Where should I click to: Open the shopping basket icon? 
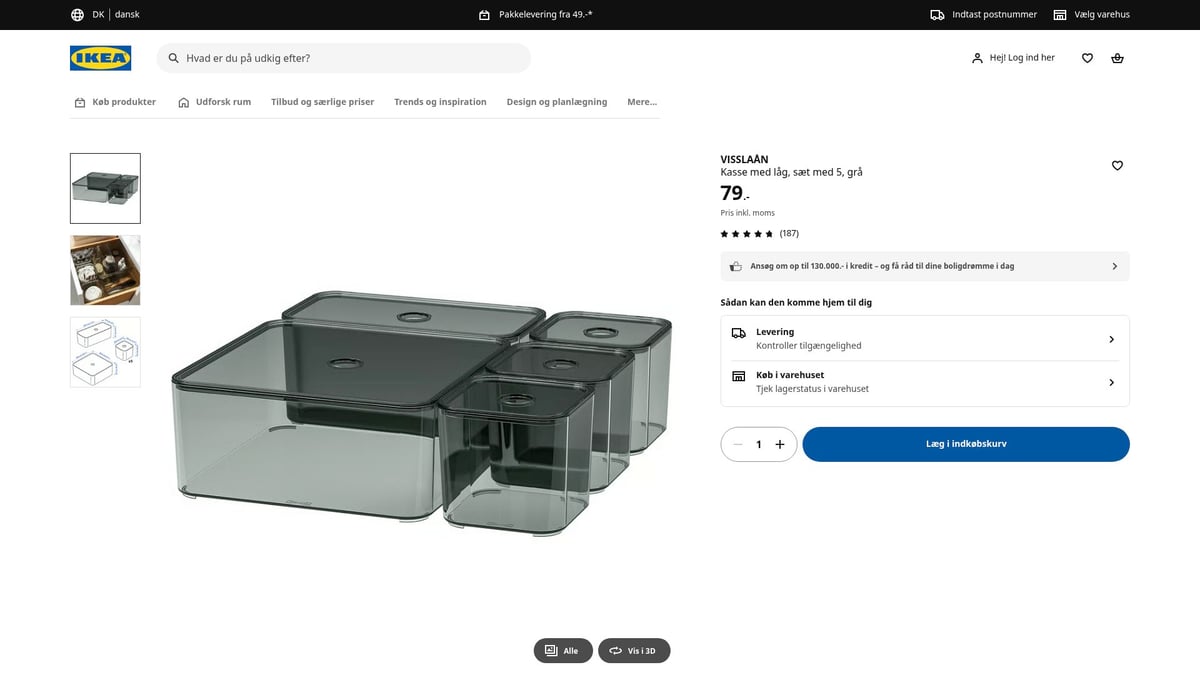pyautogui.click(x=1117, y=58)
